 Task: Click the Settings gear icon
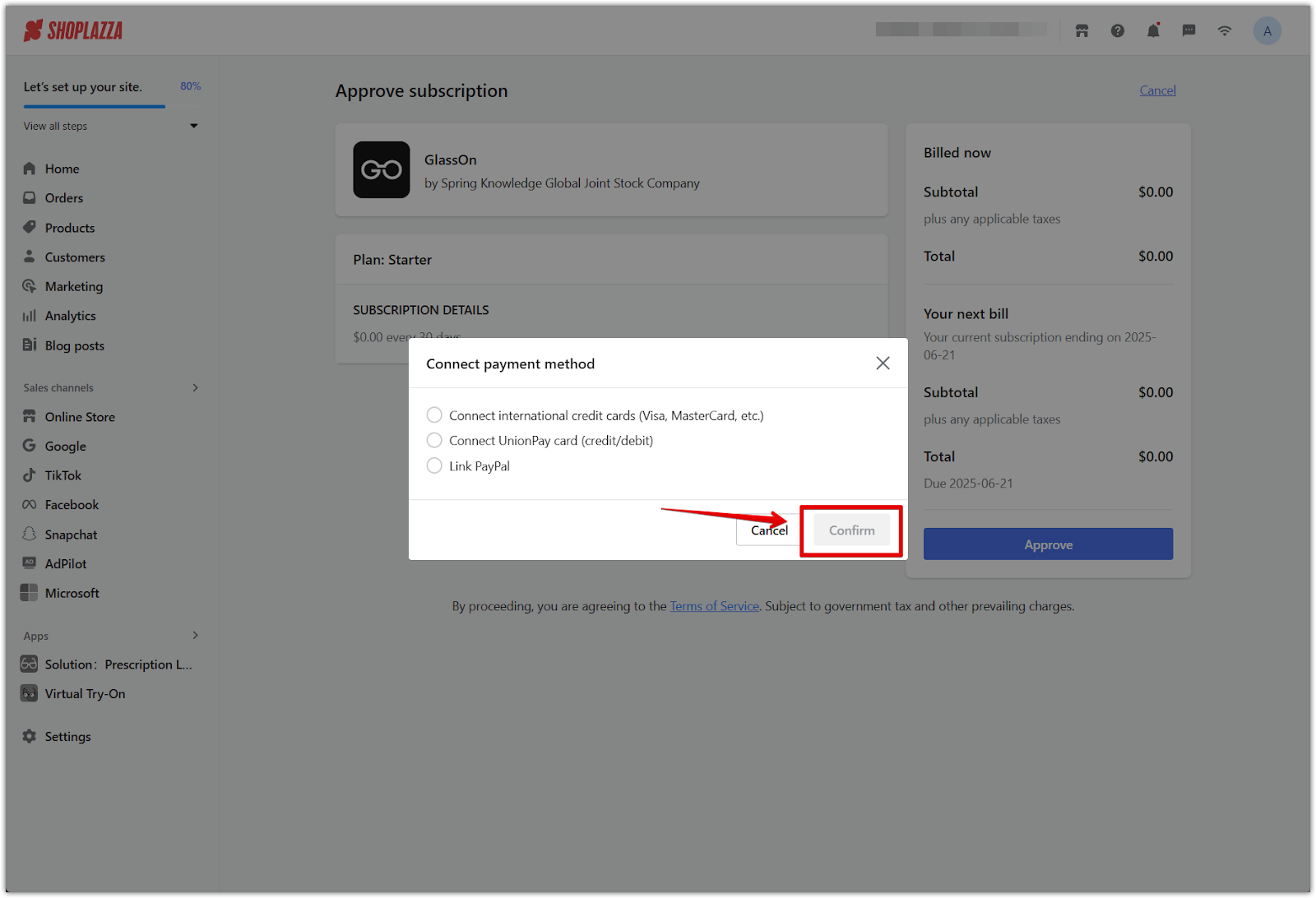click(x=30, y=737)
